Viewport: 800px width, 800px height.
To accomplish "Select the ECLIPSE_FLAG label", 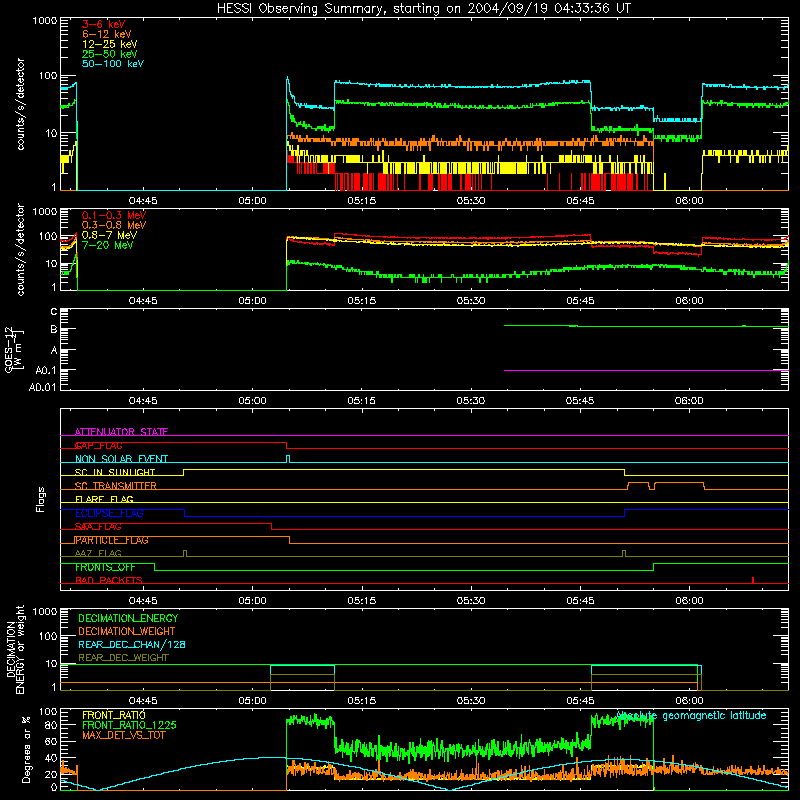I will click(109, 513).
